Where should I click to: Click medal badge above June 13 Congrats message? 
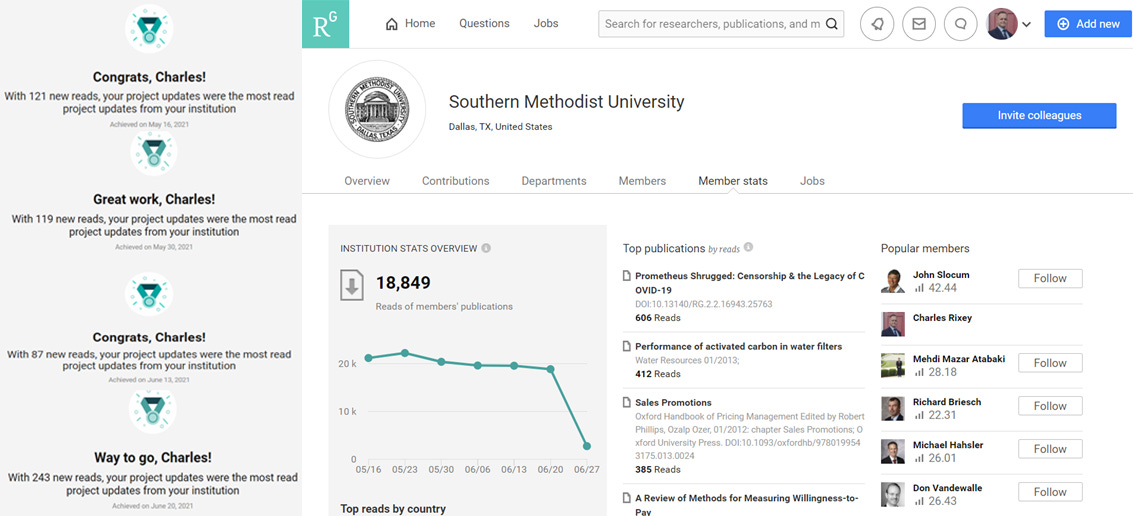click(x=149, y=295)
